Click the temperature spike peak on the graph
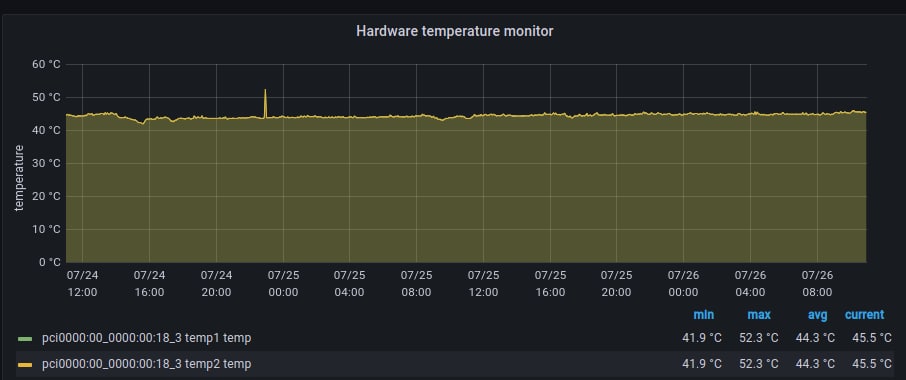Viewport: 906px width, 380px height. [265, 90]
